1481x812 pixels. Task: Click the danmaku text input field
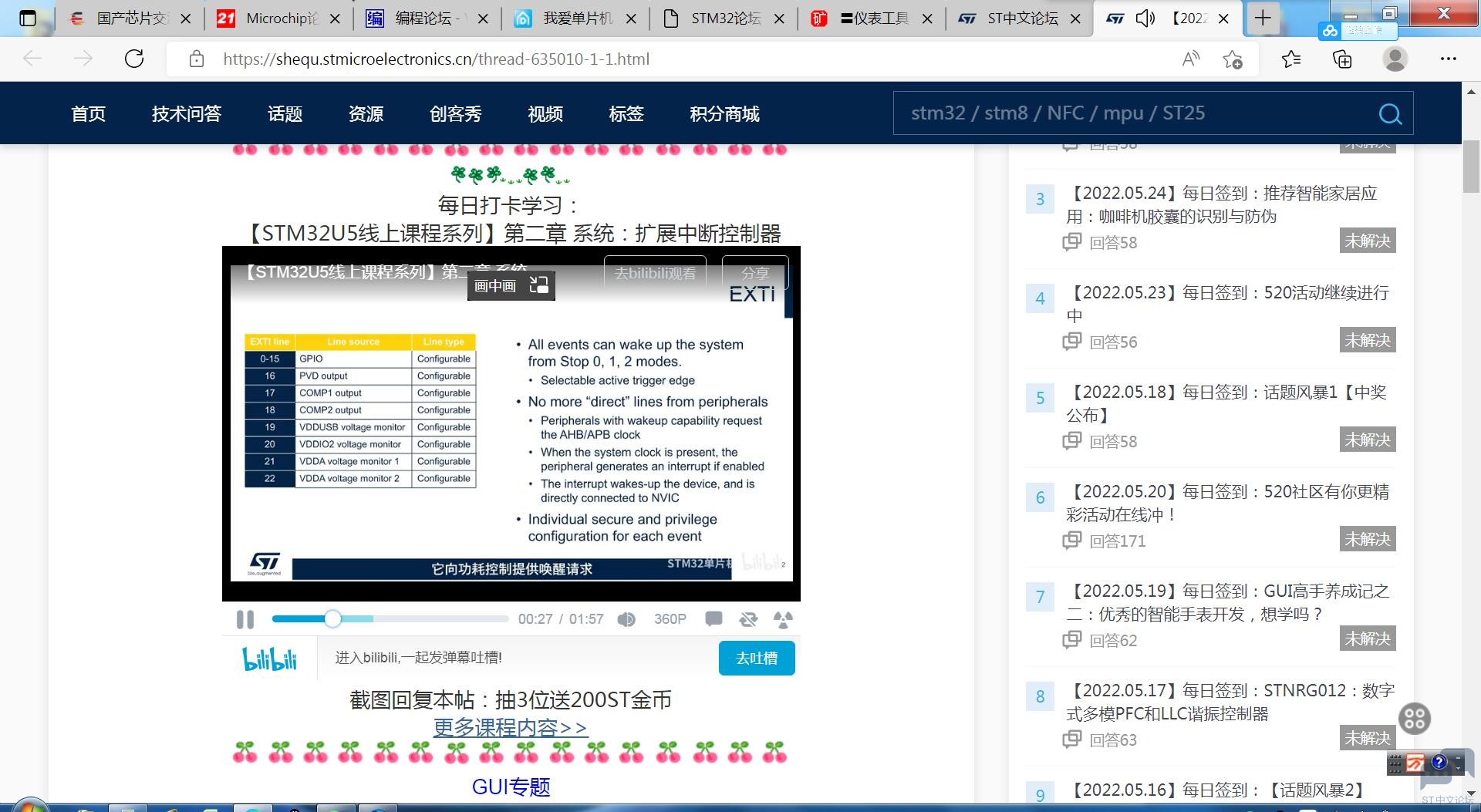[518, 658]
